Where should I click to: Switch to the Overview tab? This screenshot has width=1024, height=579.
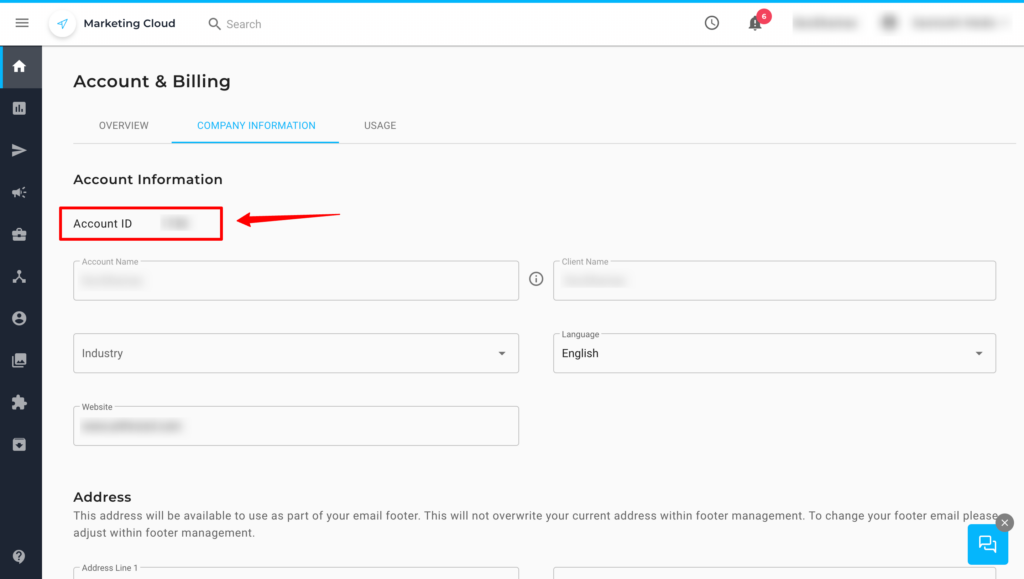click(x=123, y=126)
